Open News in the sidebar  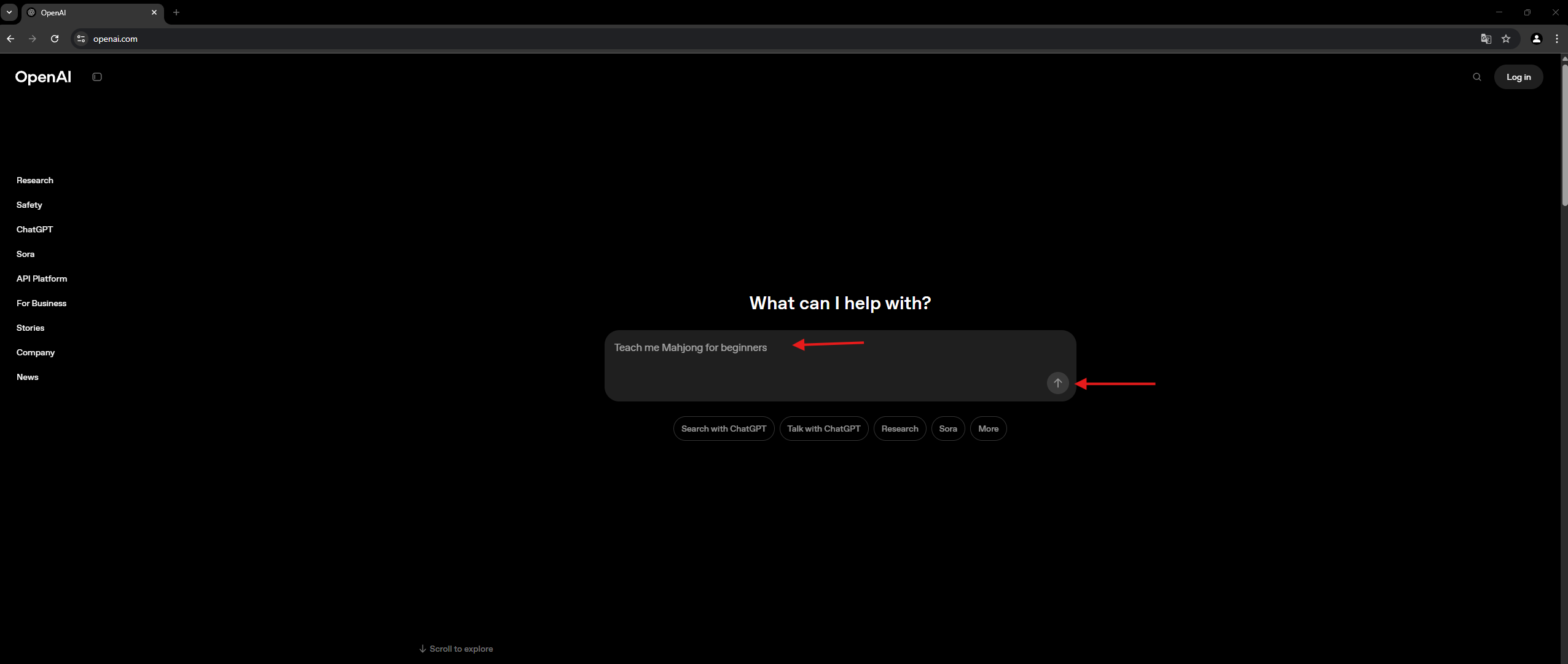[x=28, y=377]
